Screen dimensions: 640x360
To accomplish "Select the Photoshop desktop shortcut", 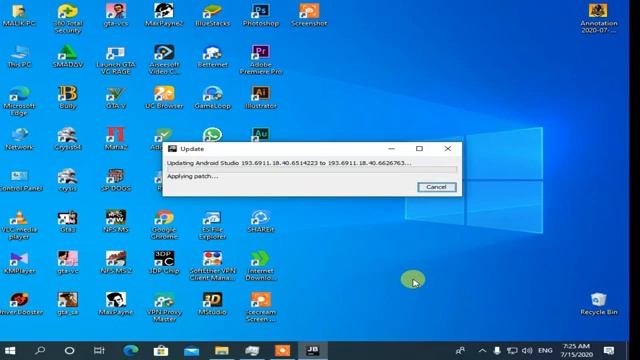I will coord(260,16).
